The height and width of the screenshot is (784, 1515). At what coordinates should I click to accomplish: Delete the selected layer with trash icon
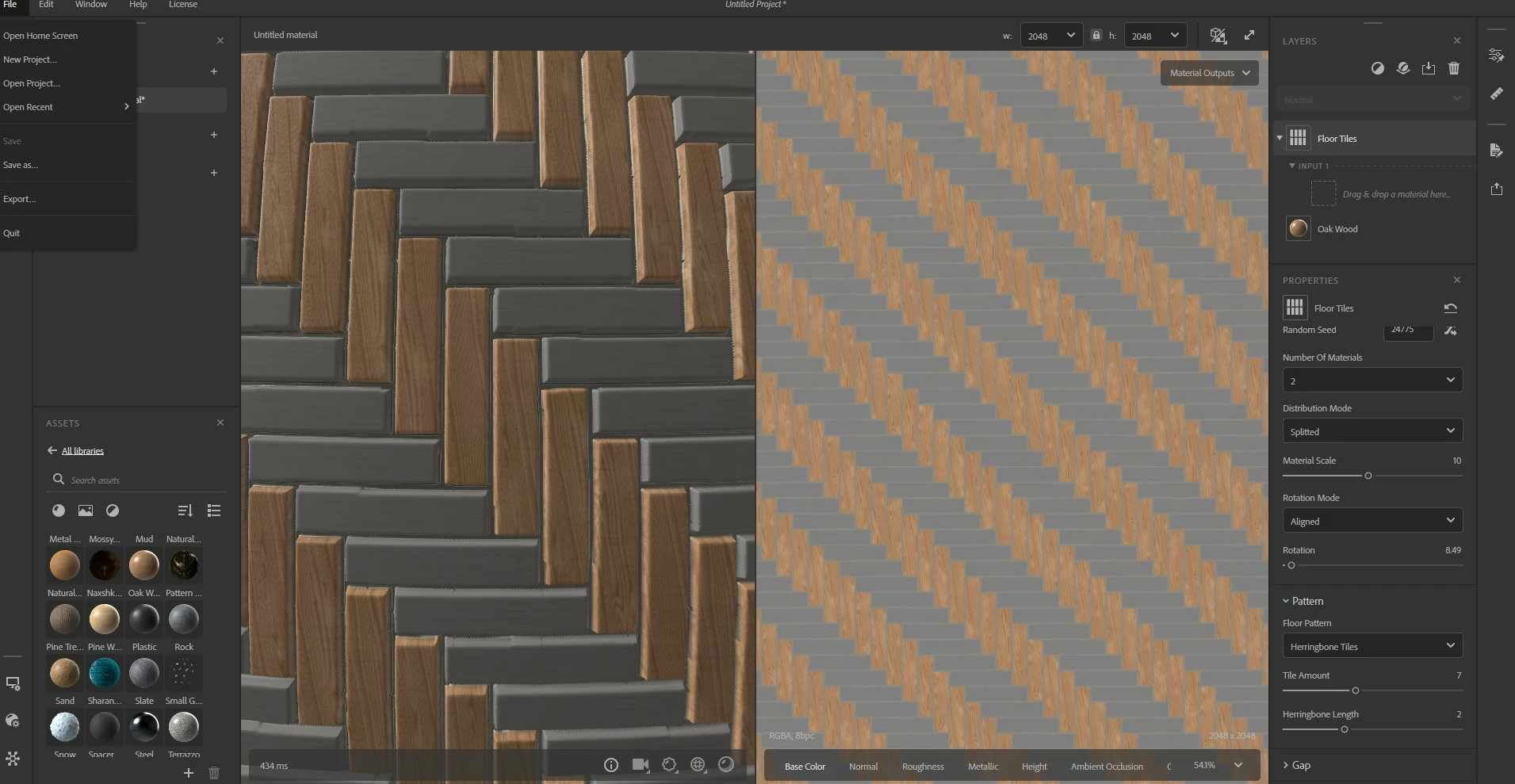(1454, 69)
